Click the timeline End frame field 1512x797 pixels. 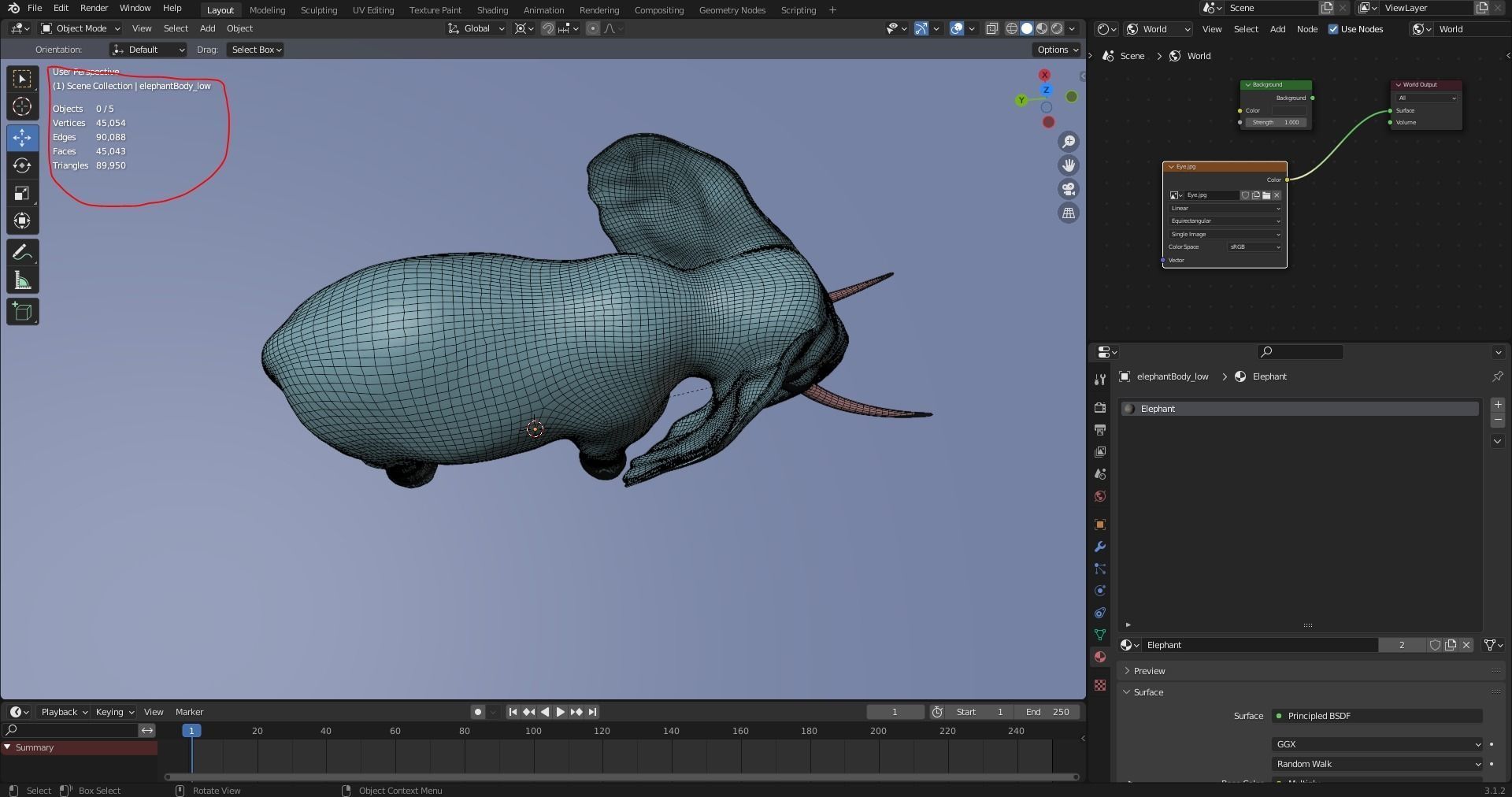tap(1047, 712)
